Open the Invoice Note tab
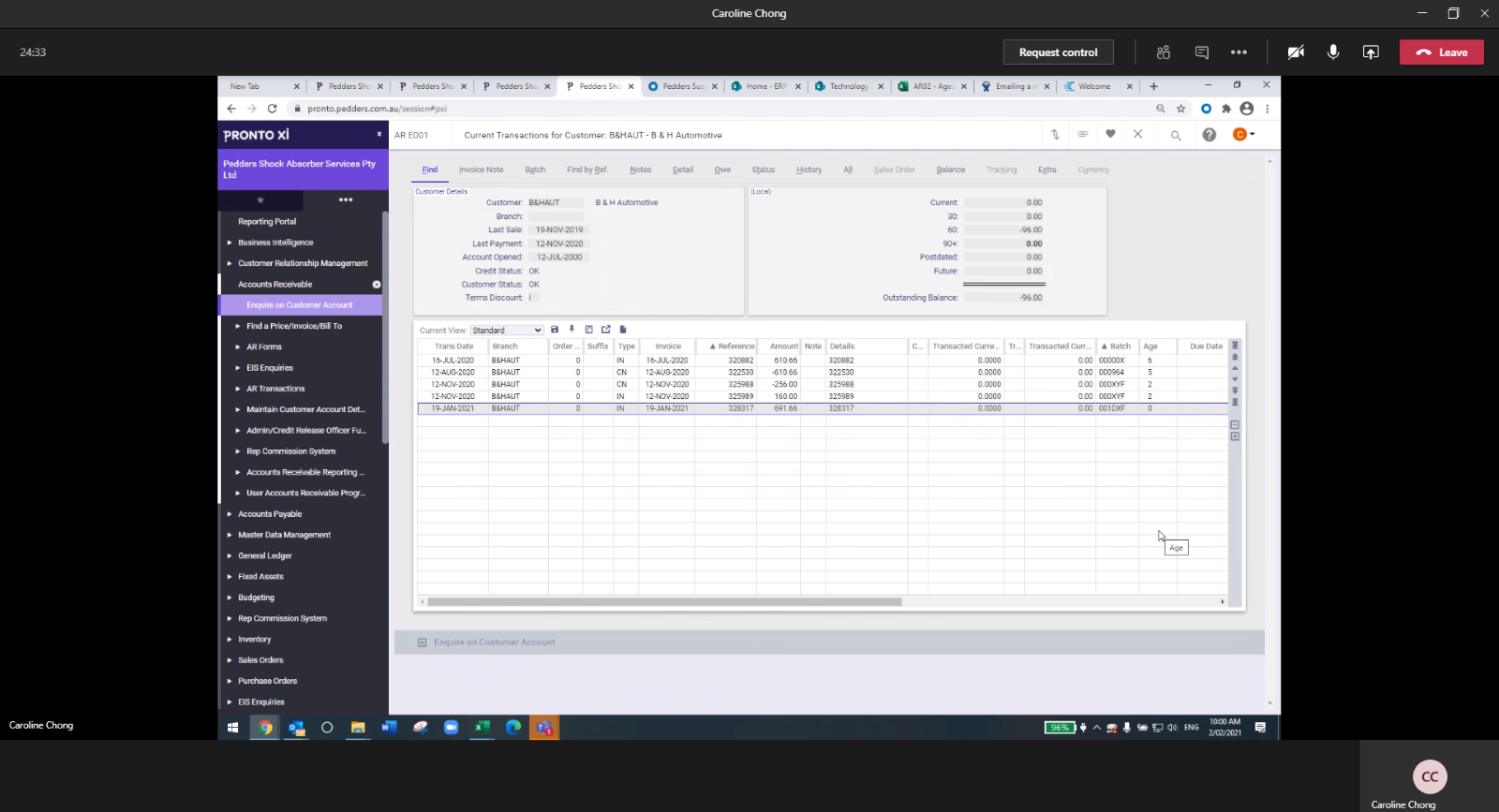1499x812 pixels. click(x=481, y=170)
